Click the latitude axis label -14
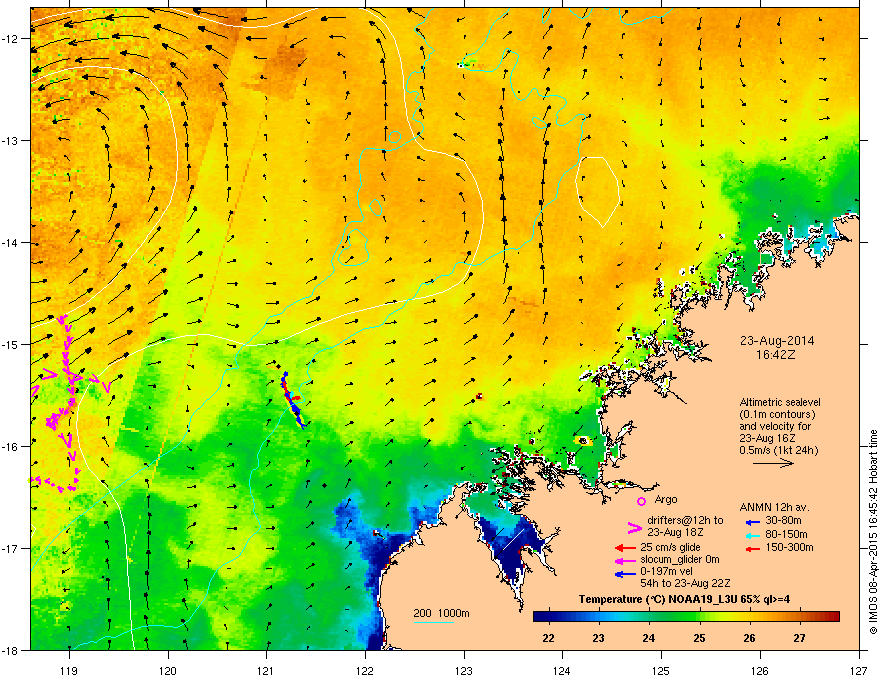 pyautogui.click(x=11, y=243)
